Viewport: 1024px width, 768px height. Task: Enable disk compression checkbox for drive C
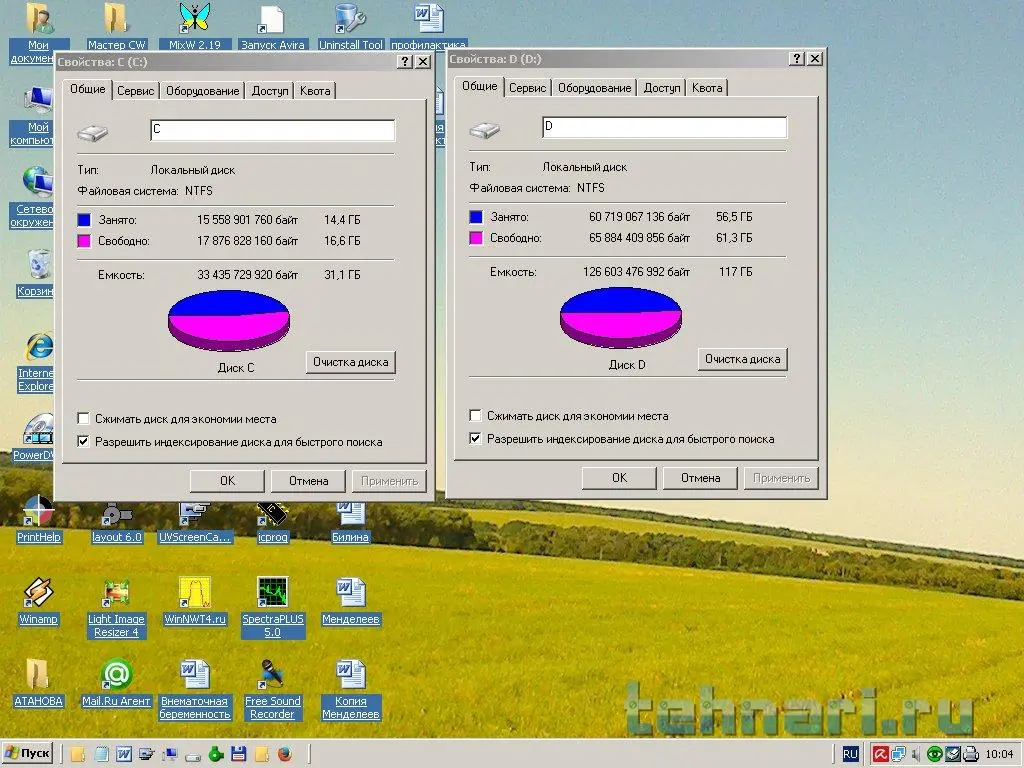[84, 419]
